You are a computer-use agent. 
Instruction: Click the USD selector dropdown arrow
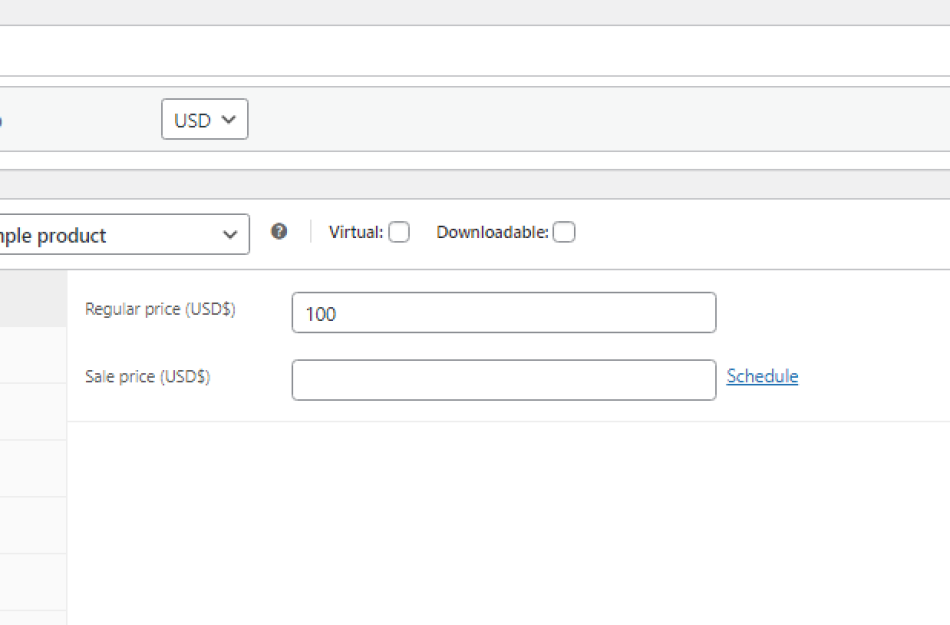[228, 119]
